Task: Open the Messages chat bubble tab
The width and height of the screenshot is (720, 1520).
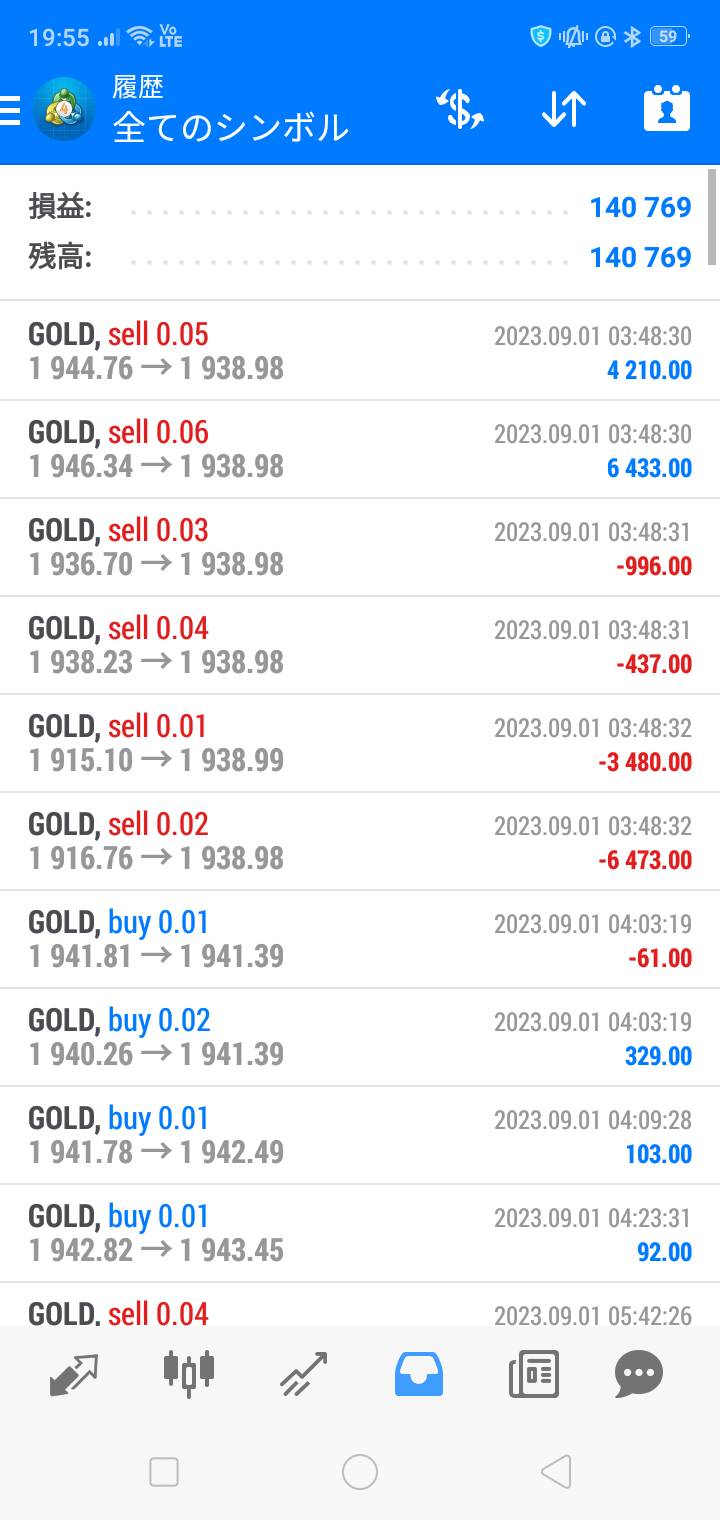Action: pyautogui.click(x=639, y=1374)
